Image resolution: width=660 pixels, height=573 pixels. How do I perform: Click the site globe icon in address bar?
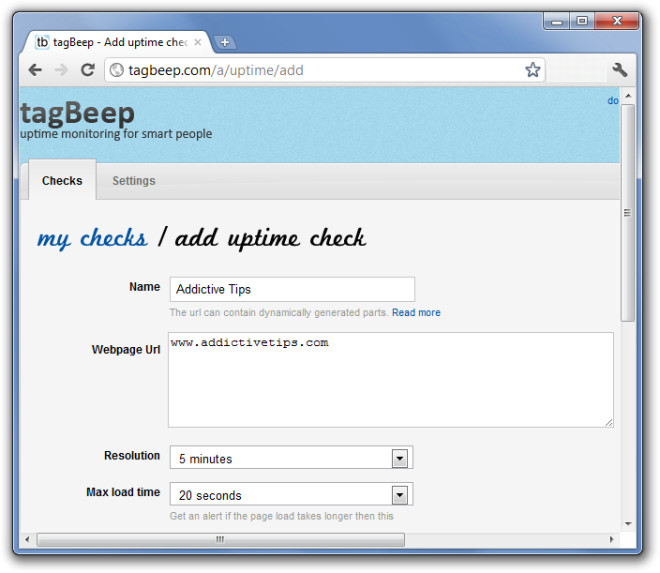coord(117,70)
